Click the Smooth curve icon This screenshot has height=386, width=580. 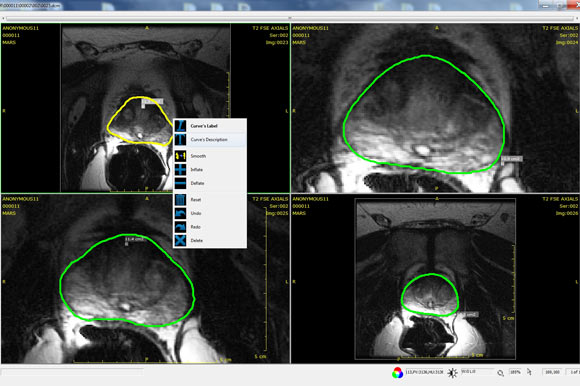click(x=180, y=156)
